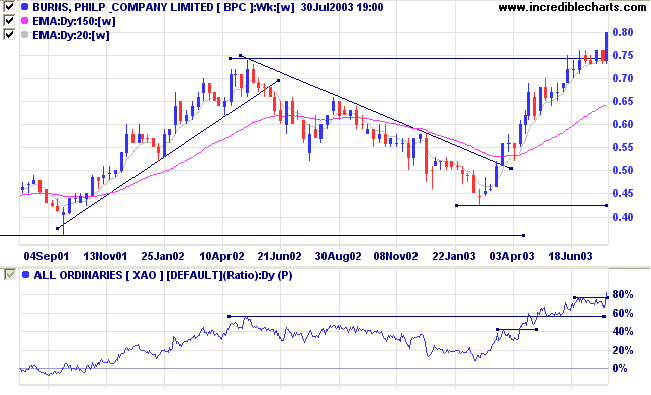Click the 21Jun02 date label
The width and height of the screenshot is (651, 395).
pyautogui.click(x=279, y=256)
